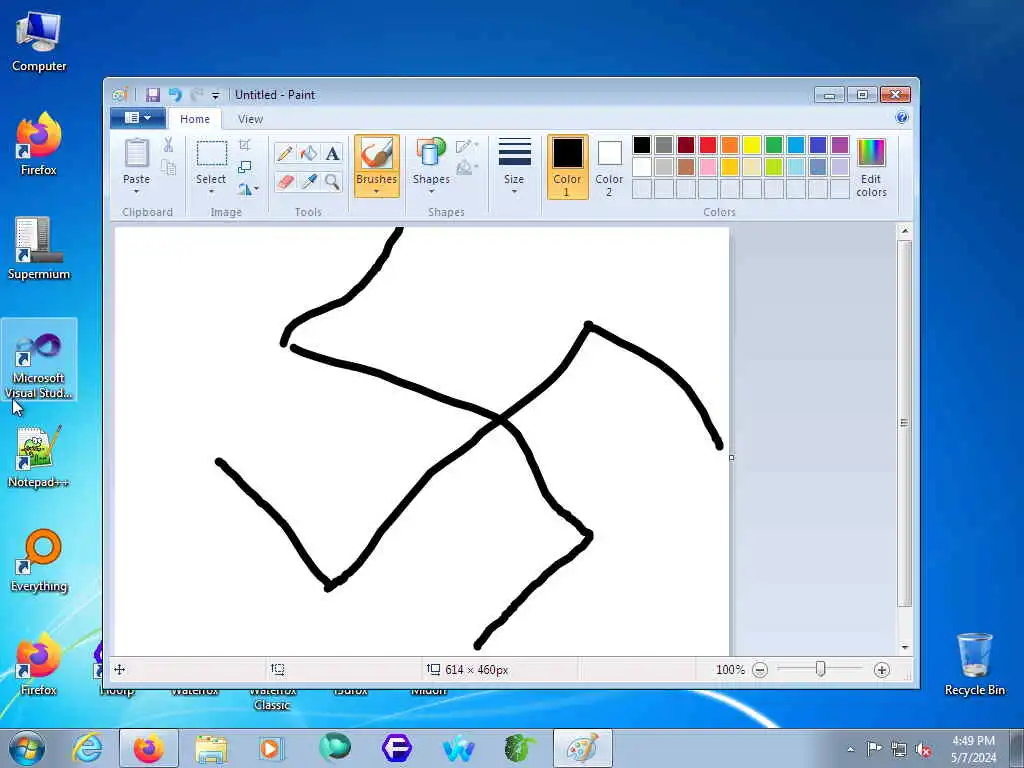Click the zoom in plus button

point(882,670)
